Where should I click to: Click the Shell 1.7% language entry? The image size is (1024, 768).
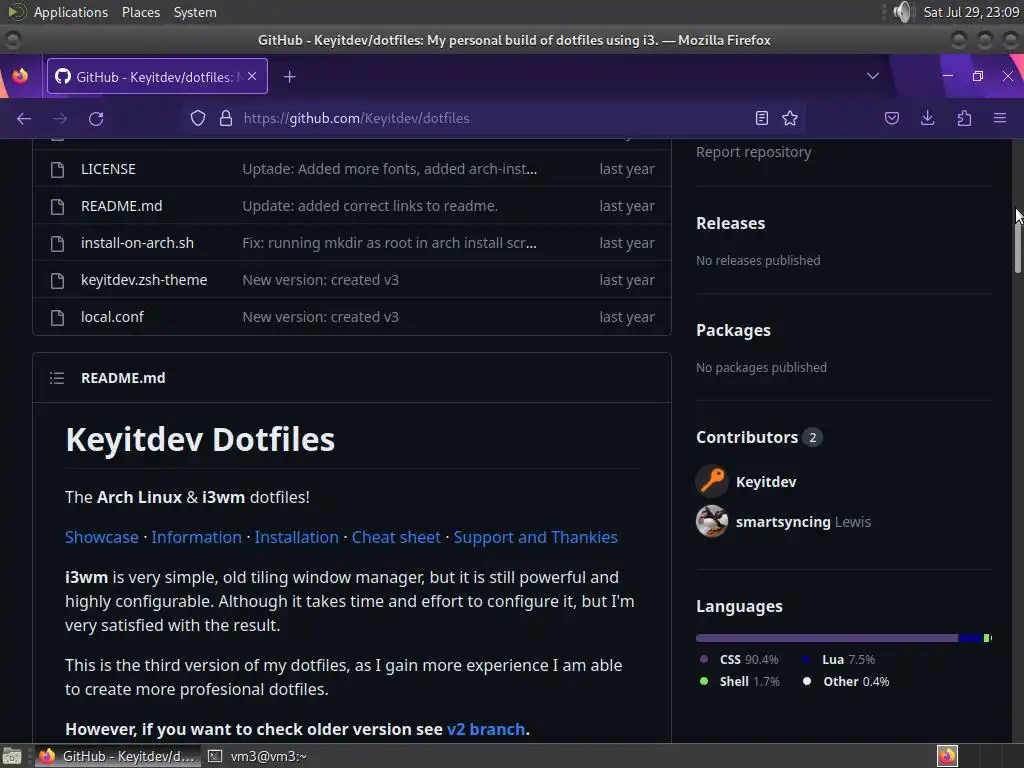[740, 681]
